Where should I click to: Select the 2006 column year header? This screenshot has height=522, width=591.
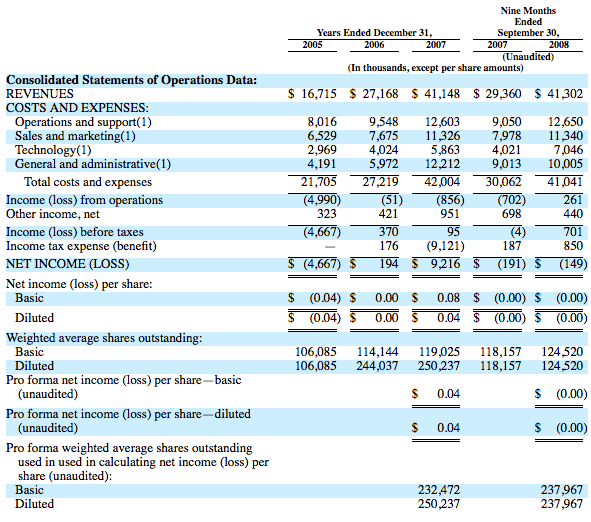click(x=374, y=45)
